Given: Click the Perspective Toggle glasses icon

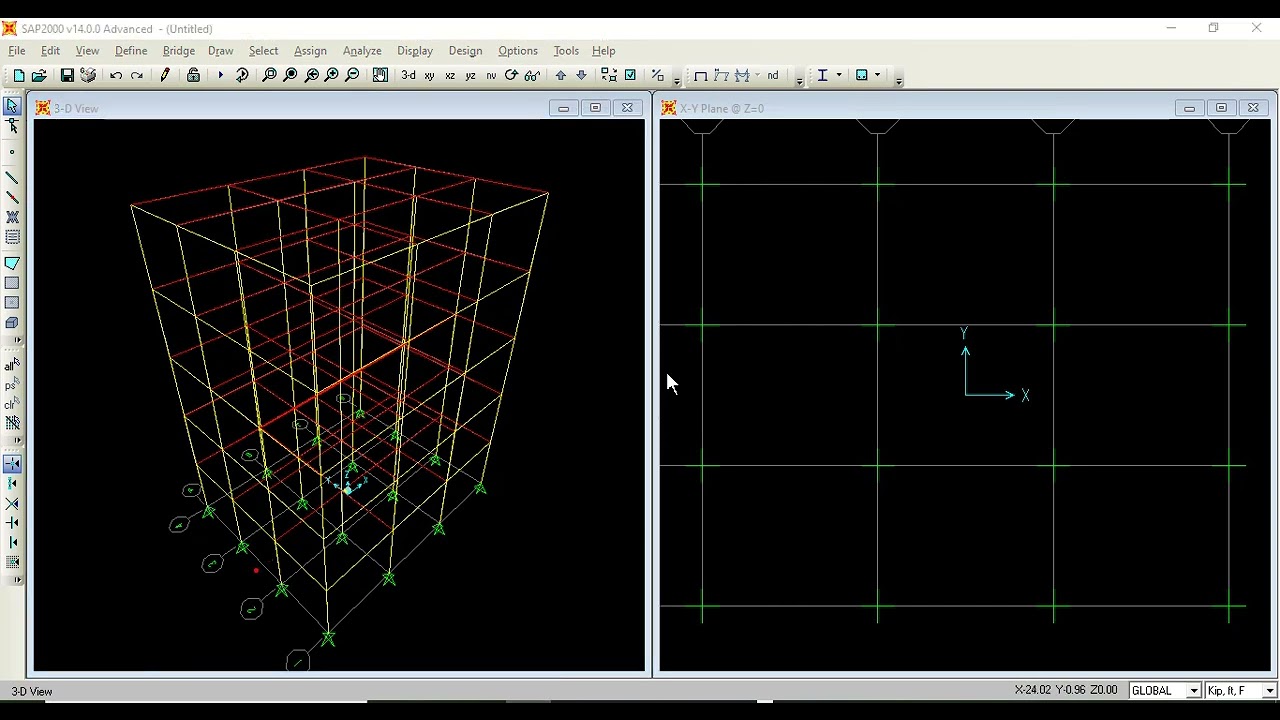Looking at the screenshot, I should point(532,75).
